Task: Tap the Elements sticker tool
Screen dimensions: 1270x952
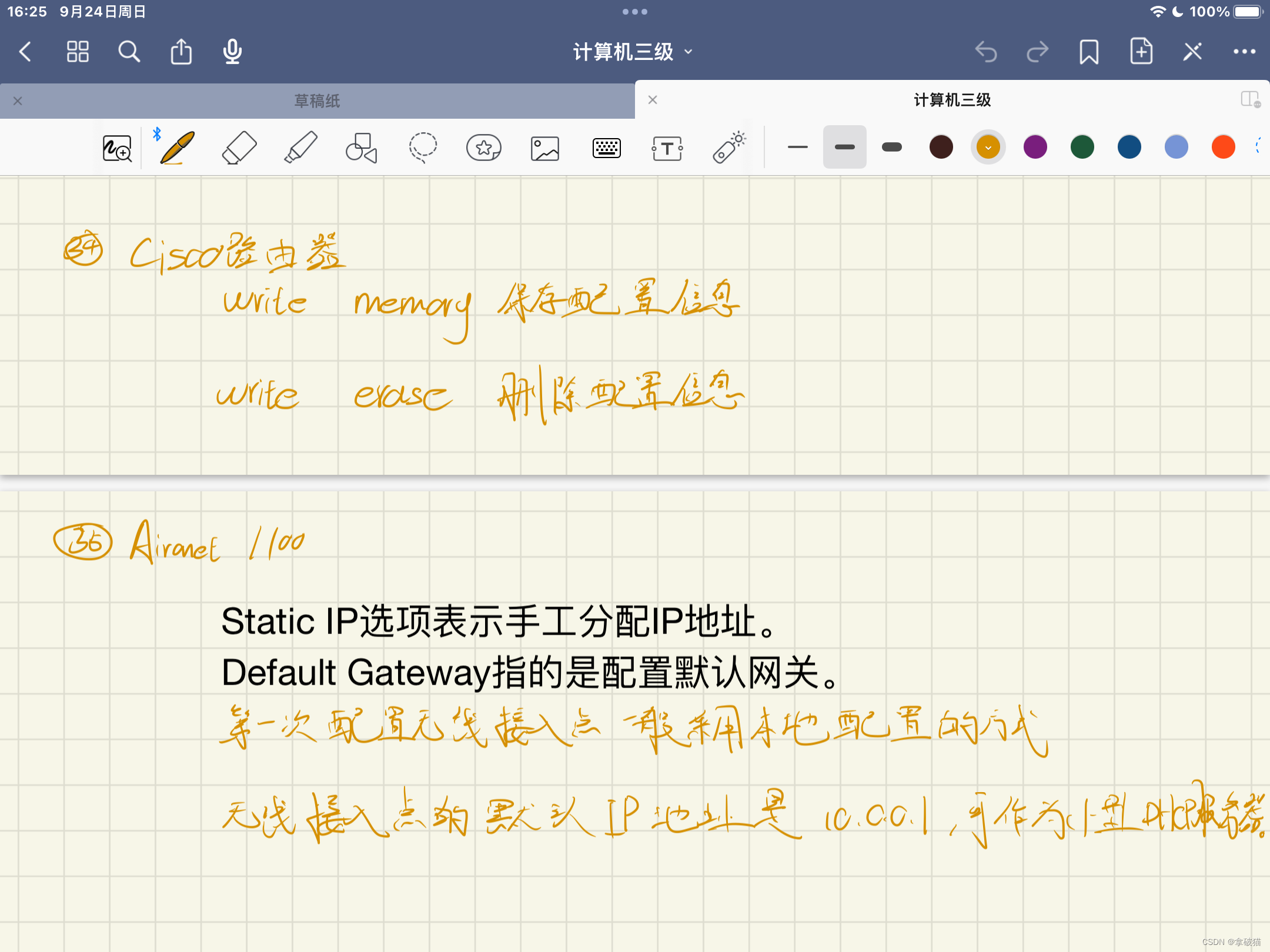Action: click(x=483, y=148)
